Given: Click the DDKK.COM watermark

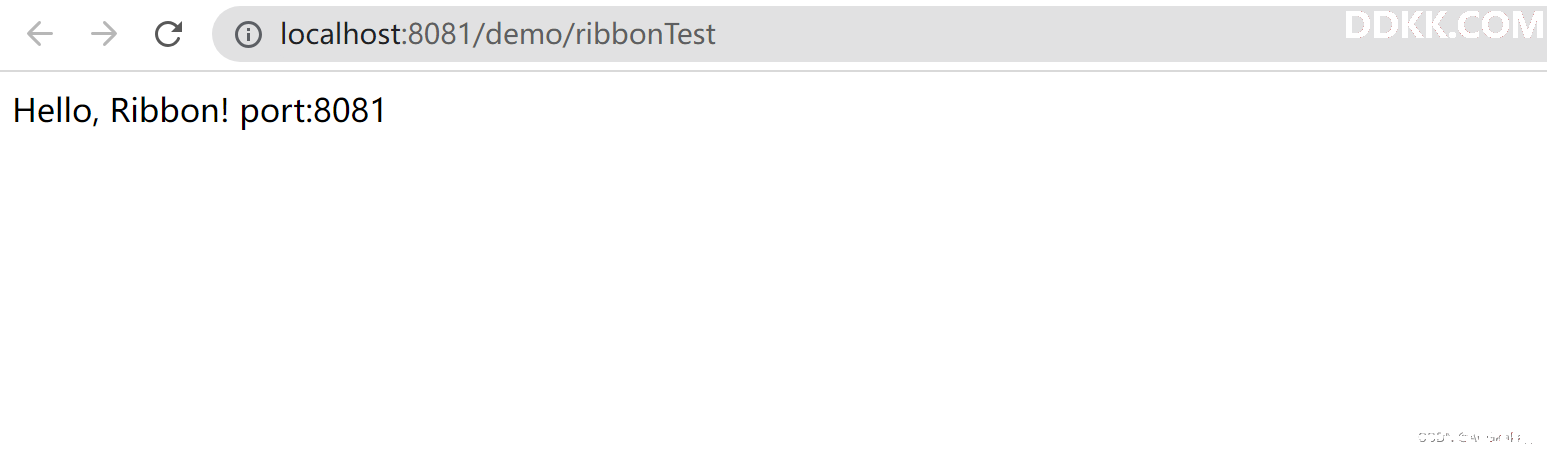Looking at the screenshot, I should click(x=1444, y=25).
